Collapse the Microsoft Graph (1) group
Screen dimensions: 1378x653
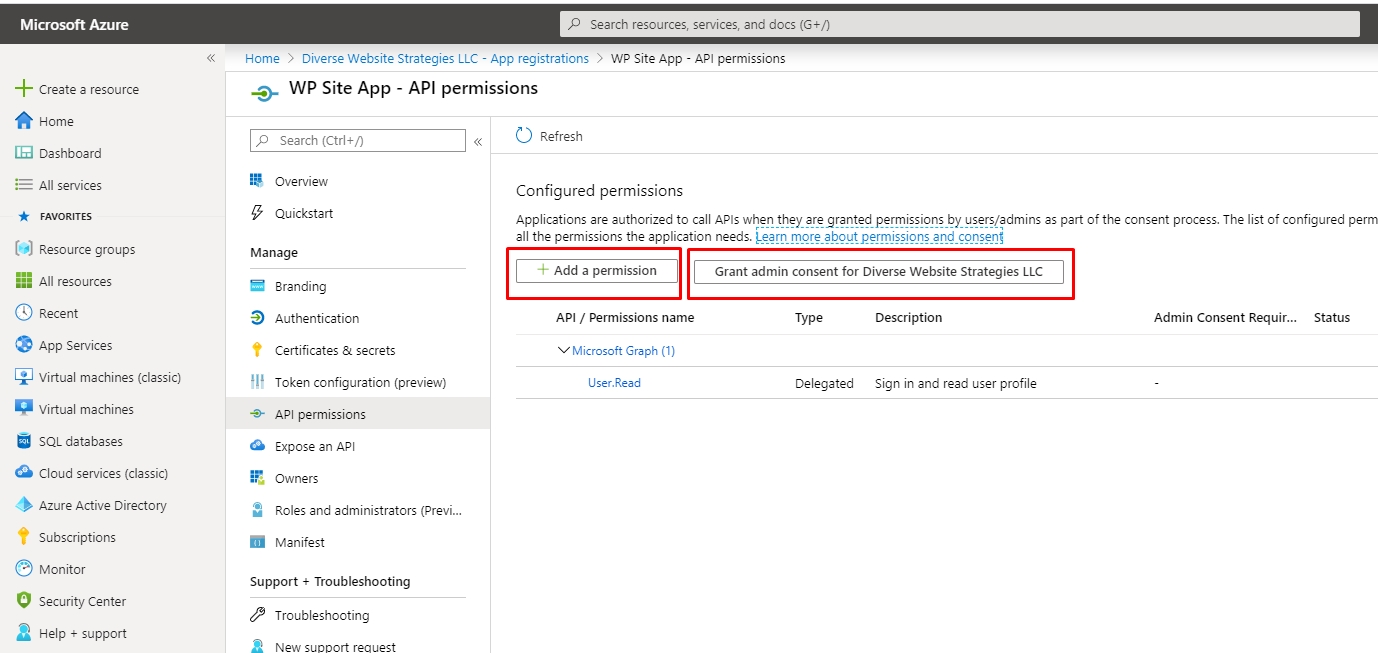click(x=563, y=351)
